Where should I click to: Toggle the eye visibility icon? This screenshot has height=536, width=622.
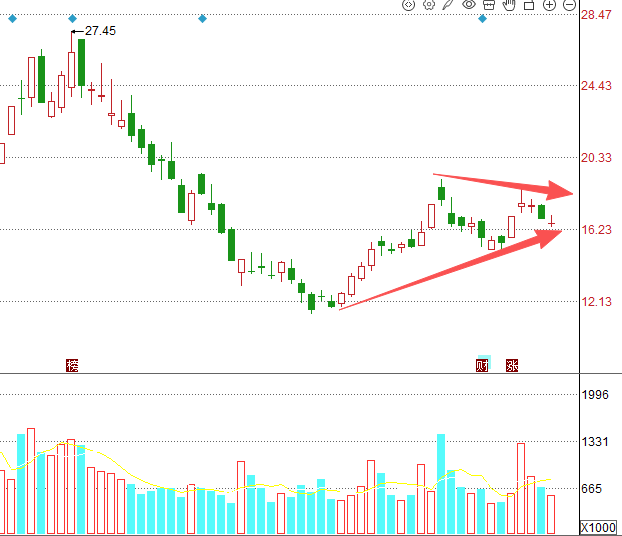point(469,5)
